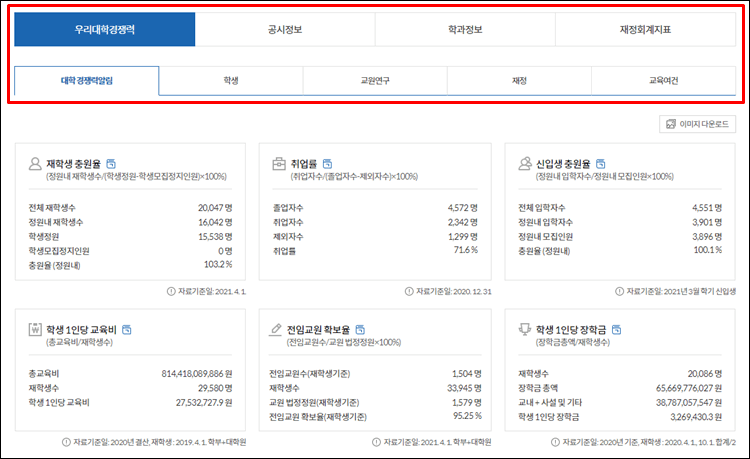Open detail icon next to 신입생 충원율
The width and height of the screenshot is (750, 459).
(601, 164)
